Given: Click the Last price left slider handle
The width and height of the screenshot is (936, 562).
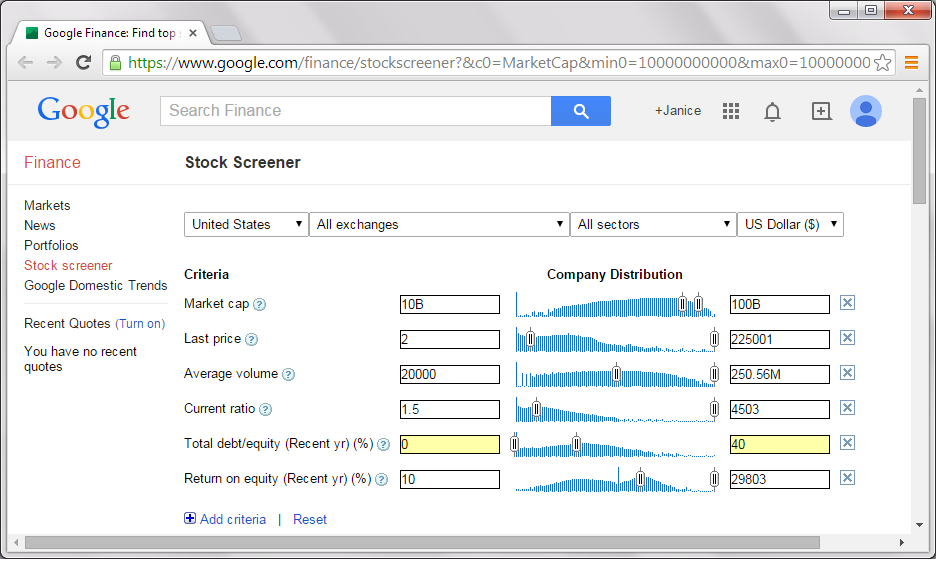Looking at the screenshot, I should click(530, 340).
